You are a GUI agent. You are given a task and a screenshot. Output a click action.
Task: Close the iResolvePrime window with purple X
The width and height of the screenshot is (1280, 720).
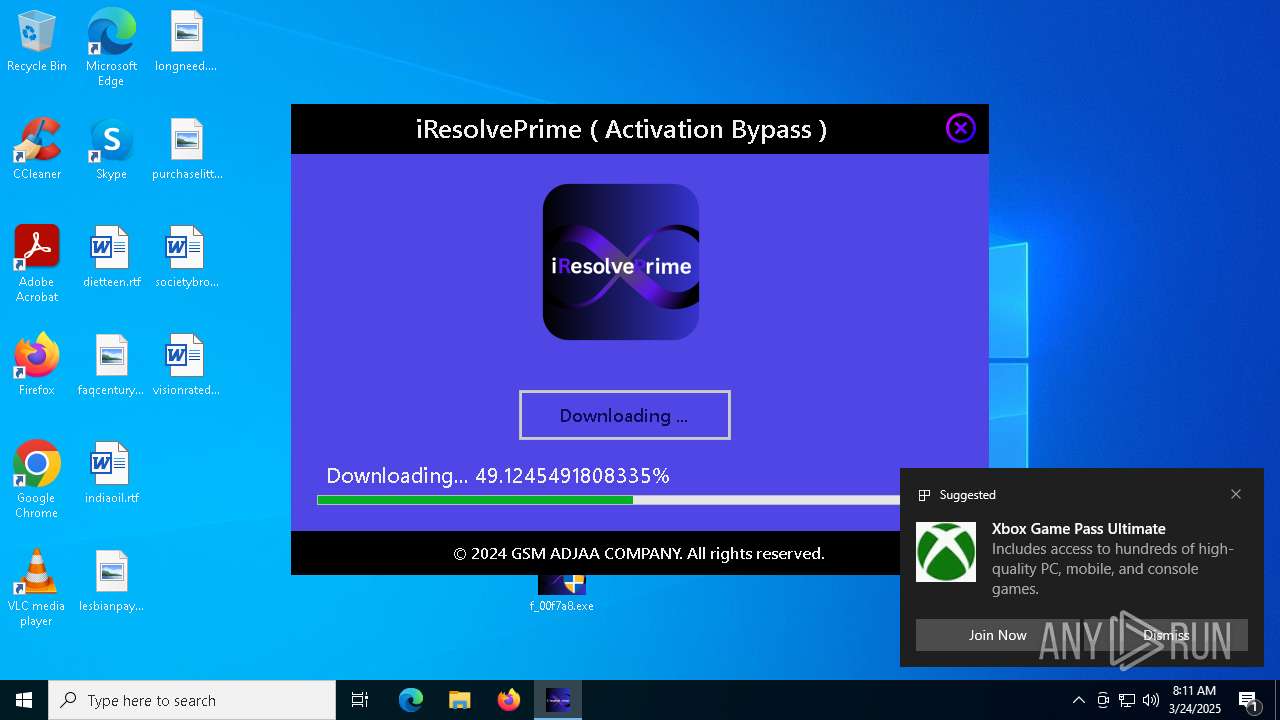coord(960,128)
